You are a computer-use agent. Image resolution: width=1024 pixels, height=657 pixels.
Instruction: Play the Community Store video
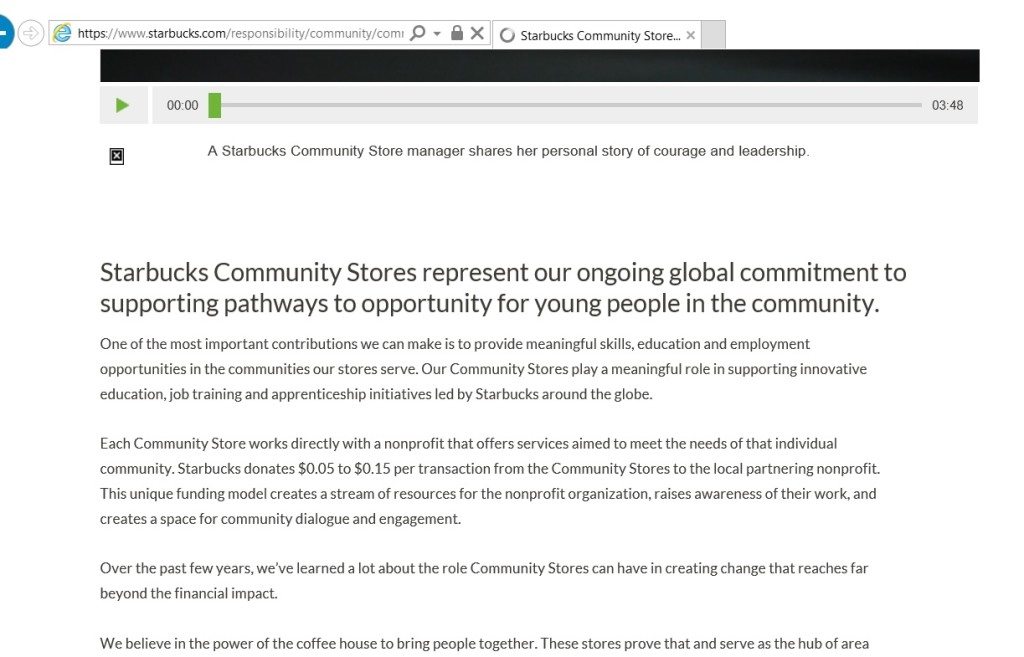click(x=123, y=105)
